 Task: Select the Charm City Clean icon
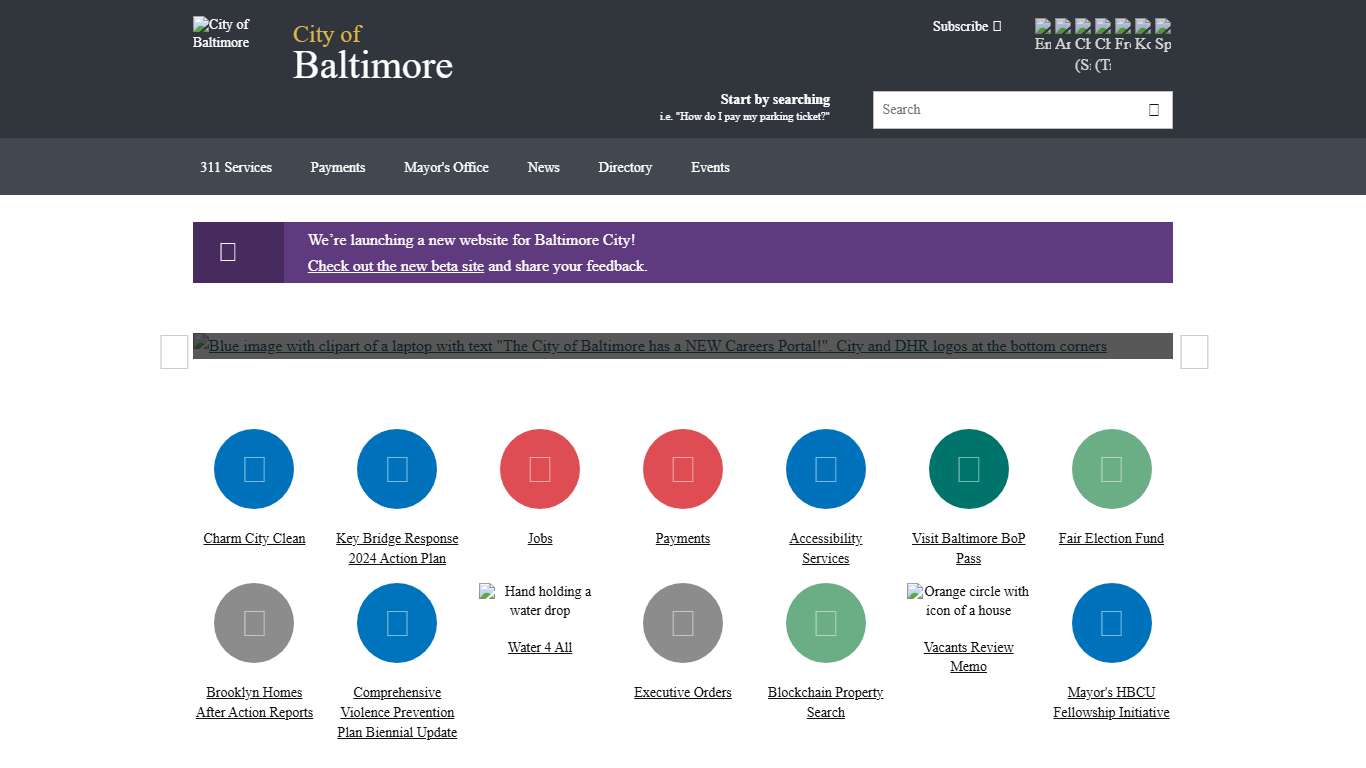point(254,468)
